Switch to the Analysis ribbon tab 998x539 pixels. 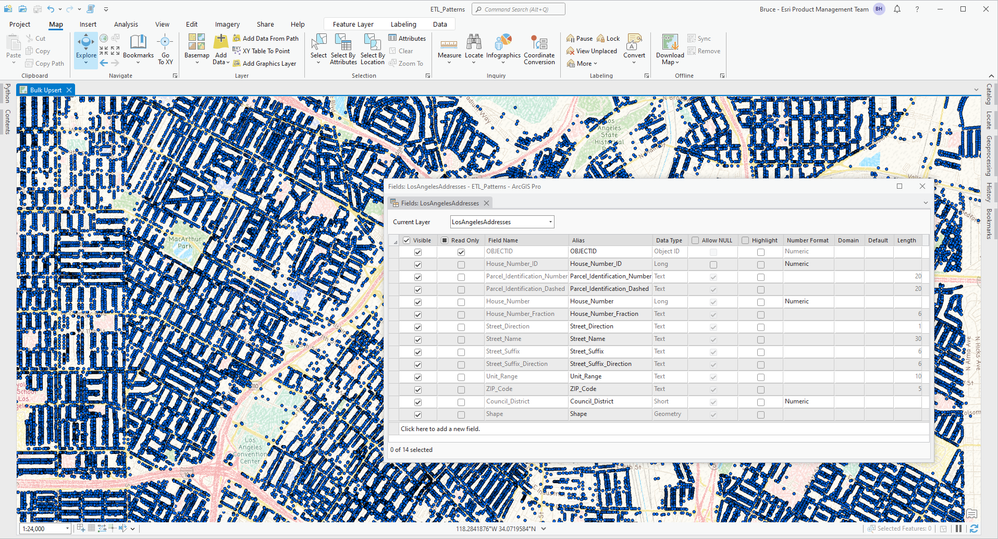(x=126, y=24)
